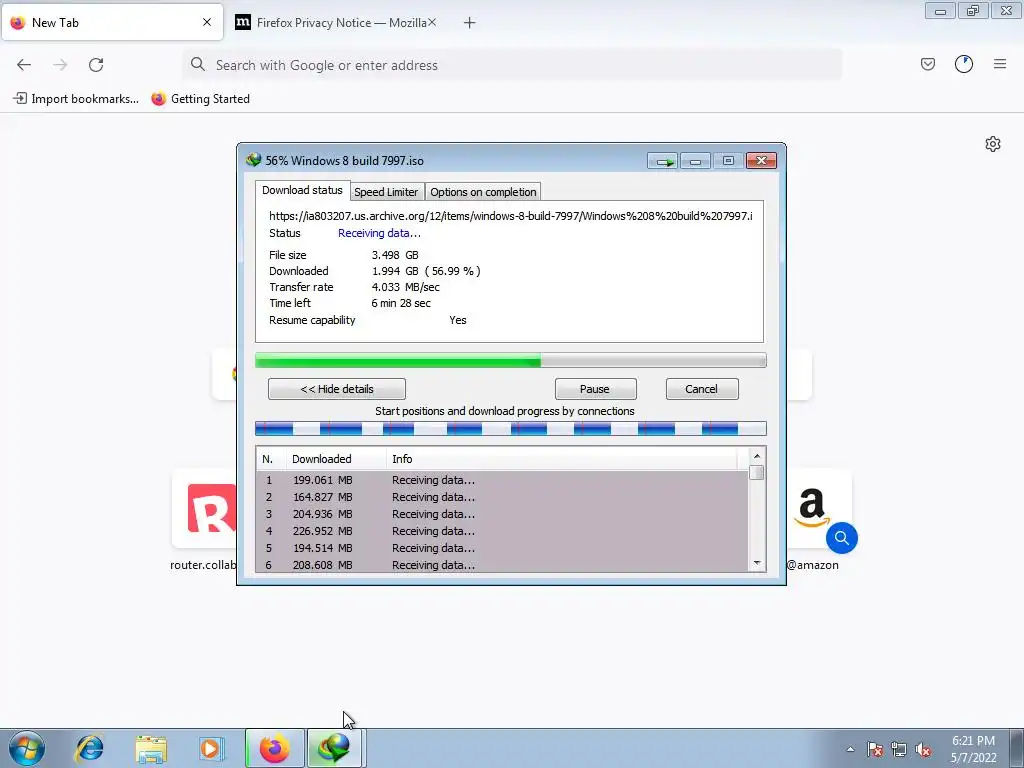Select connection row 4 with 226.952 MB
Screen dimensions: 1024x768
(502, 531)
